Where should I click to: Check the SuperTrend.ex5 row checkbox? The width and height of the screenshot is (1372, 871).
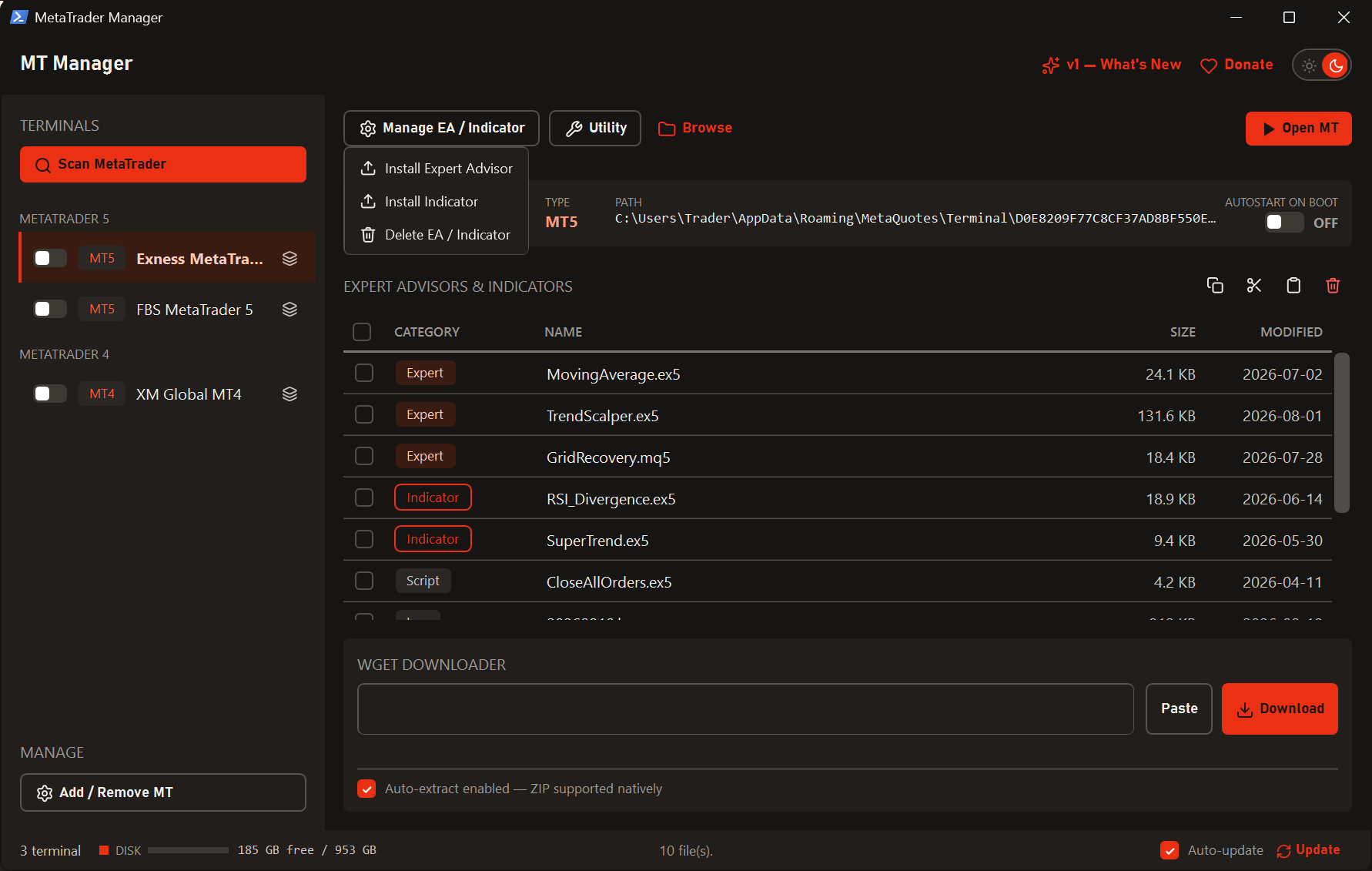(364, 539)
